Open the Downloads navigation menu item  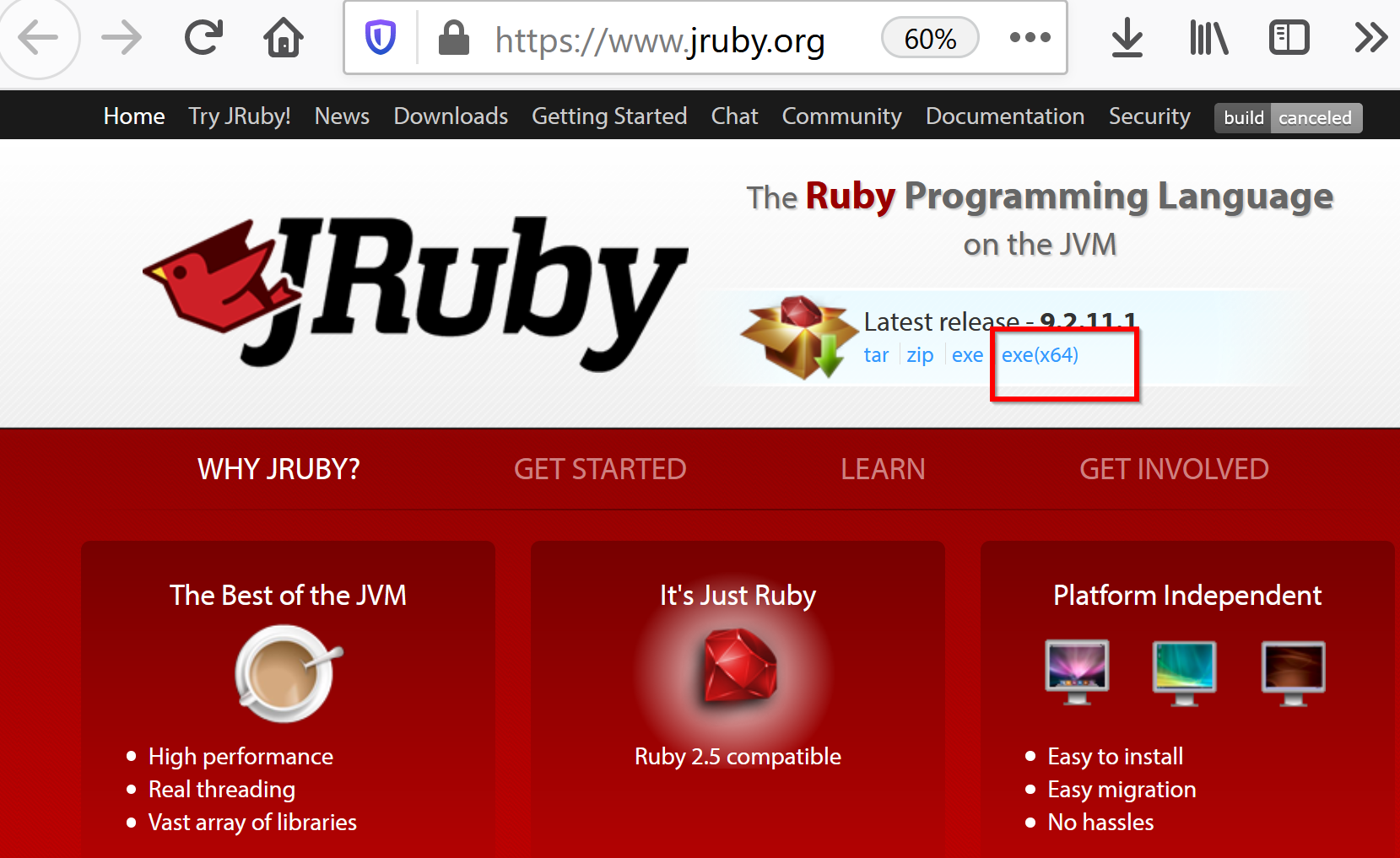pyautogui.click(x=451, y=116)
